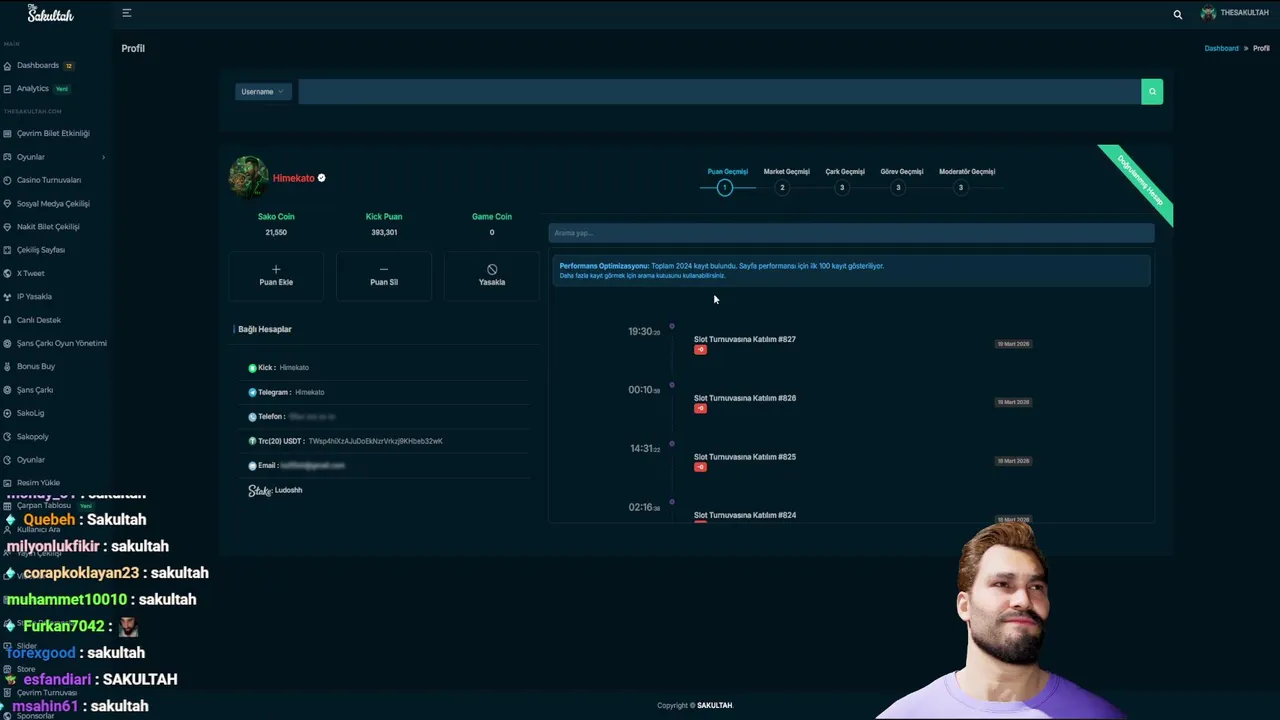Click the Trc(20) wallet address text
Viewport: 1280px width, 720px height.
click(x=375, y=441)
